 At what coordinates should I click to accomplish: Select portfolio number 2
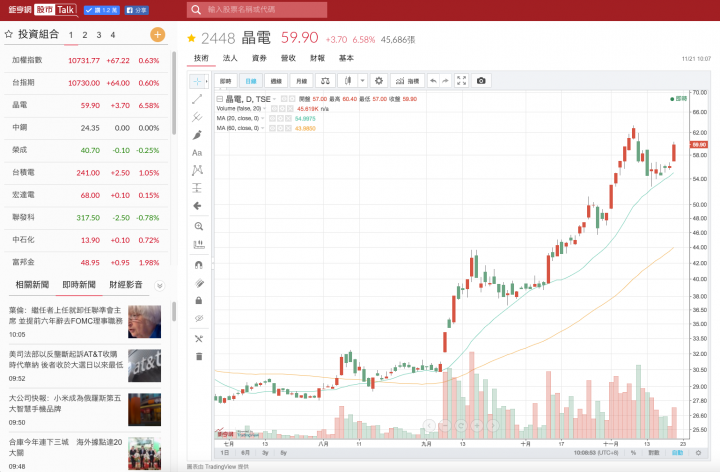(85, 35)
